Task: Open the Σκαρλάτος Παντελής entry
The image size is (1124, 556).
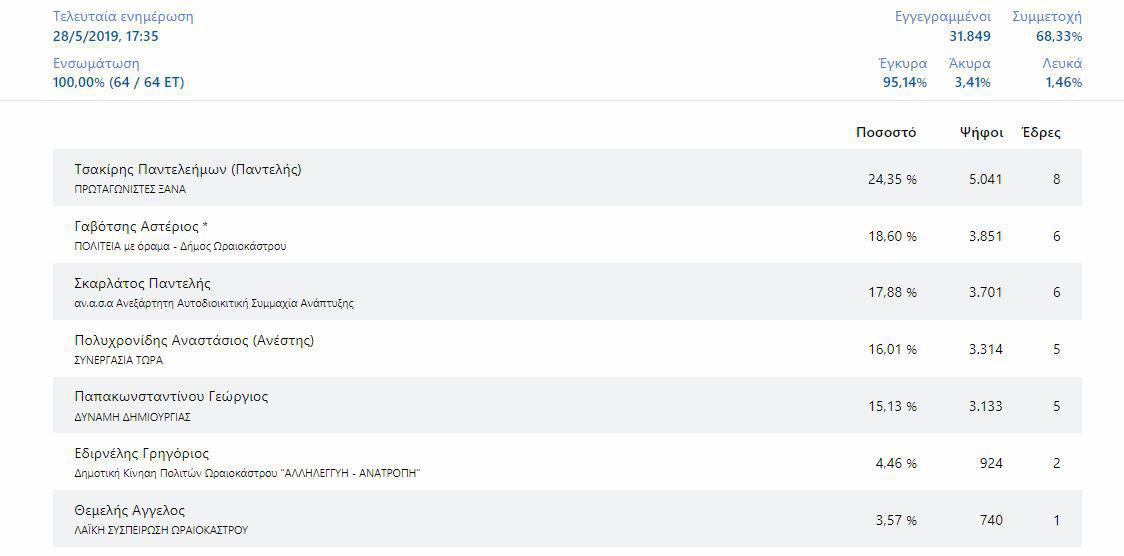Action: click(x=142, y=284)
